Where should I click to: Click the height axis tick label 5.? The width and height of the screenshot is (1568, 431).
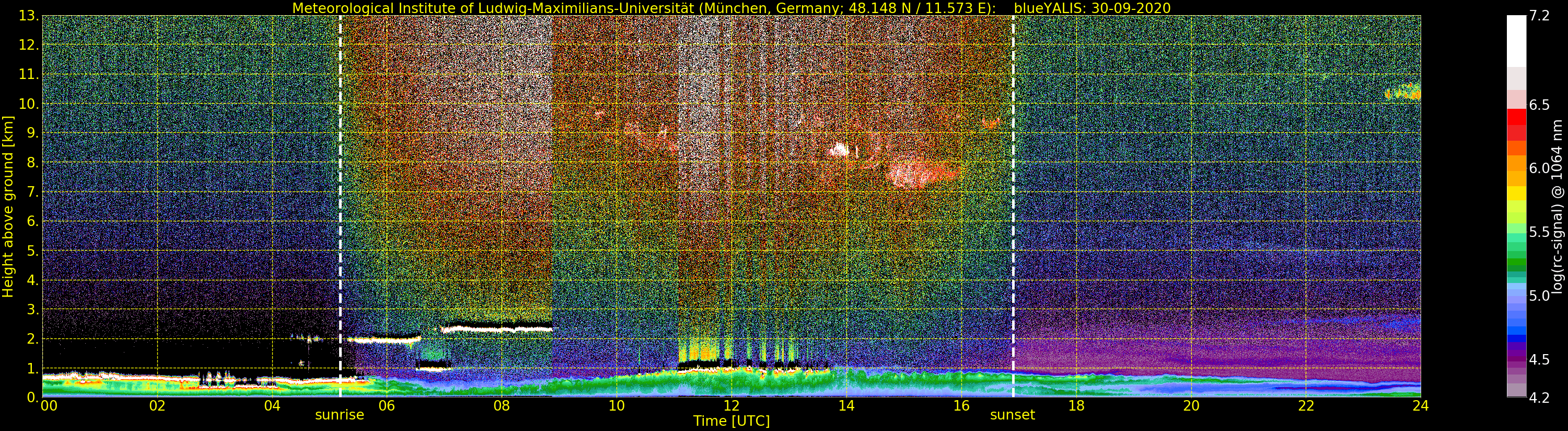coord(33,251)
